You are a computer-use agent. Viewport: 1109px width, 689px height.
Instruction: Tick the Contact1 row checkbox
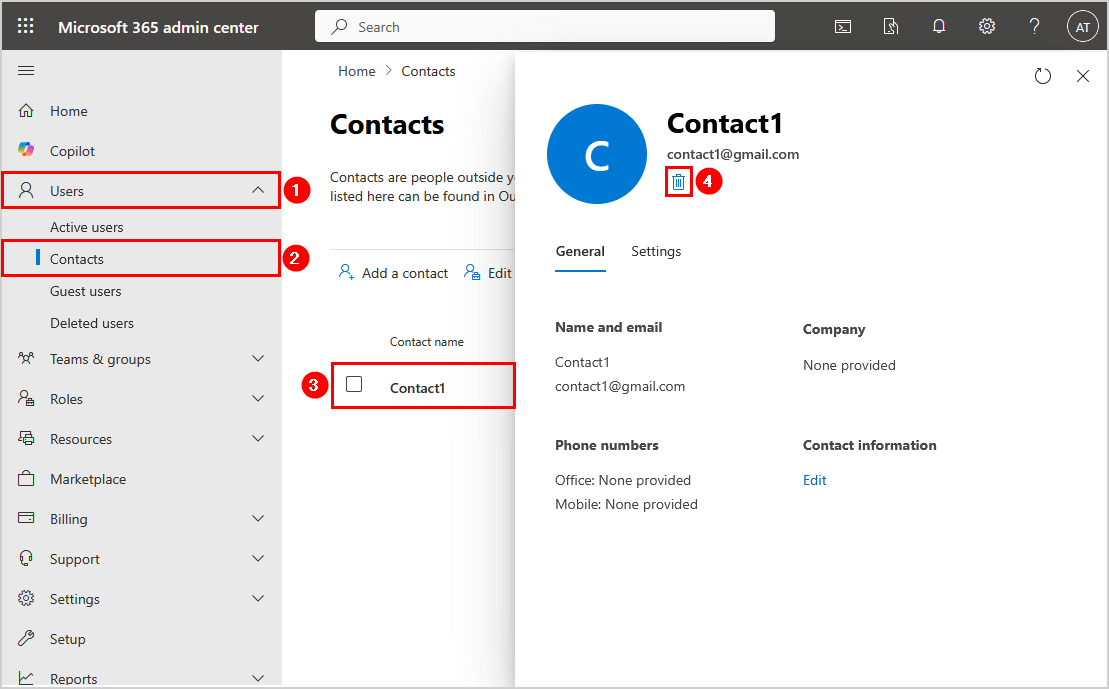click(354, 384)
